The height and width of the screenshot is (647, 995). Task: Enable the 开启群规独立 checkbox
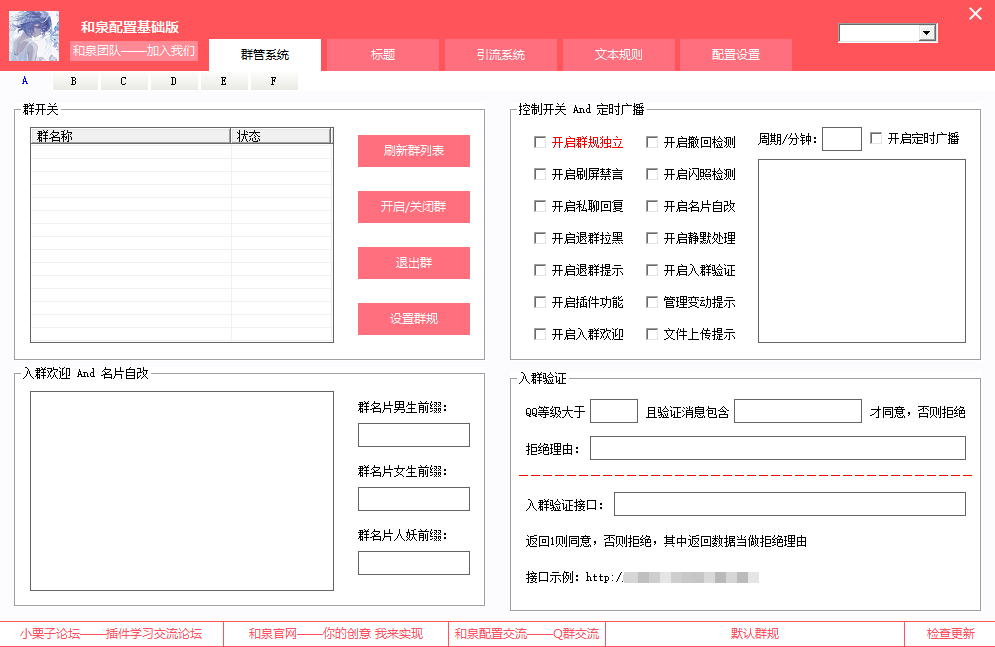(541, 143)
